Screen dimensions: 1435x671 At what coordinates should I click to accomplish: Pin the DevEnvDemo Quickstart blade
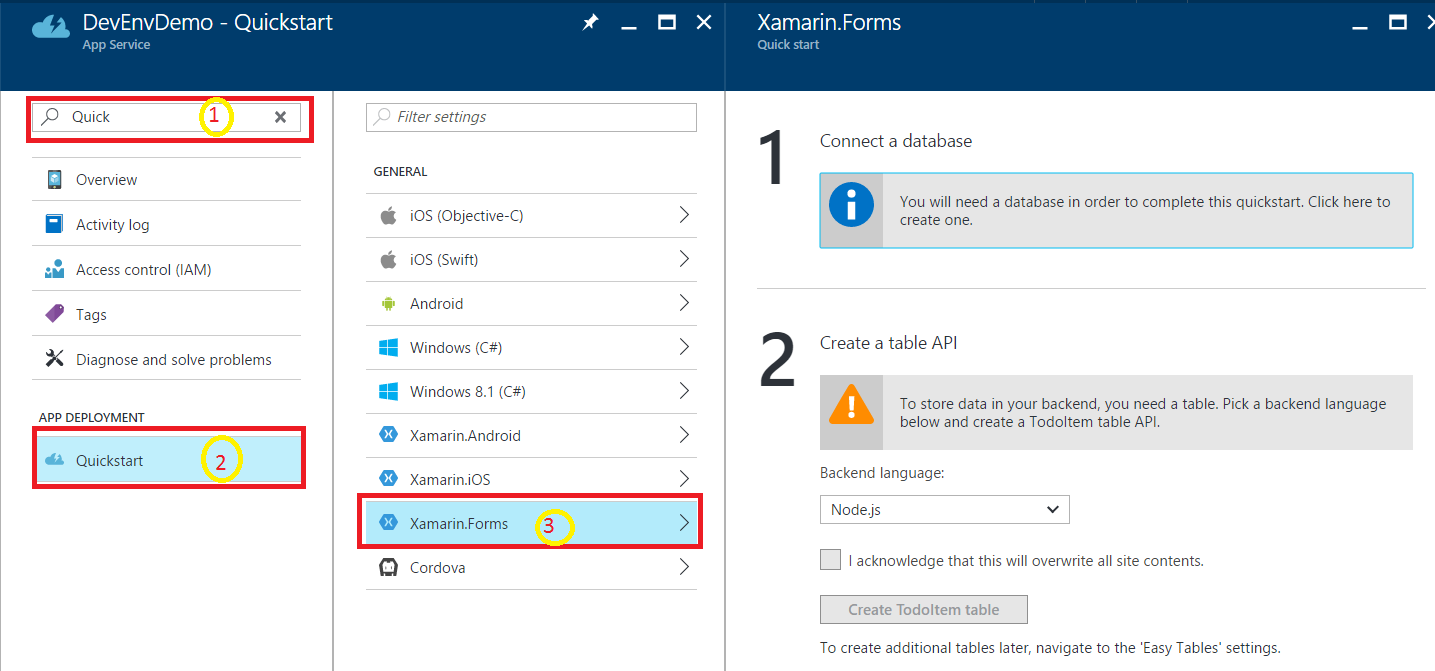pyautogui.click(x=590, y=22)
